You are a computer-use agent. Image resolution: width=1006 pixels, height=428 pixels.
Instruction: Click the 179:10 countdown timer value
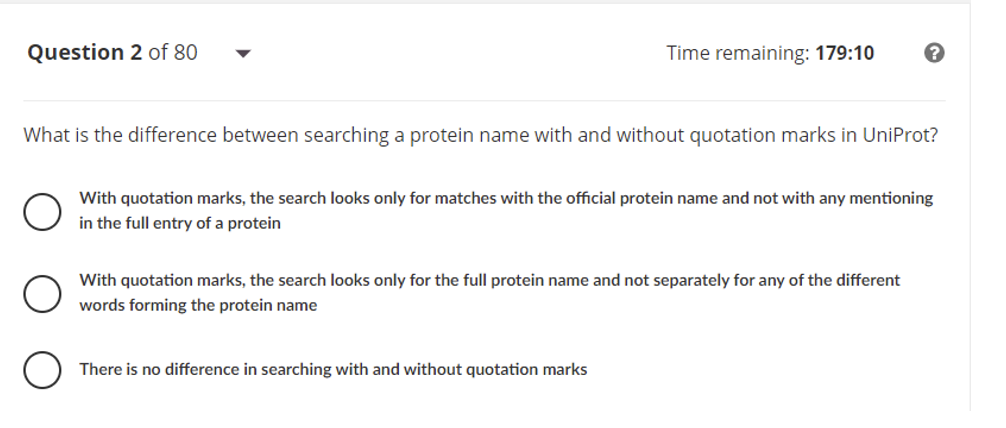point(844,53)
